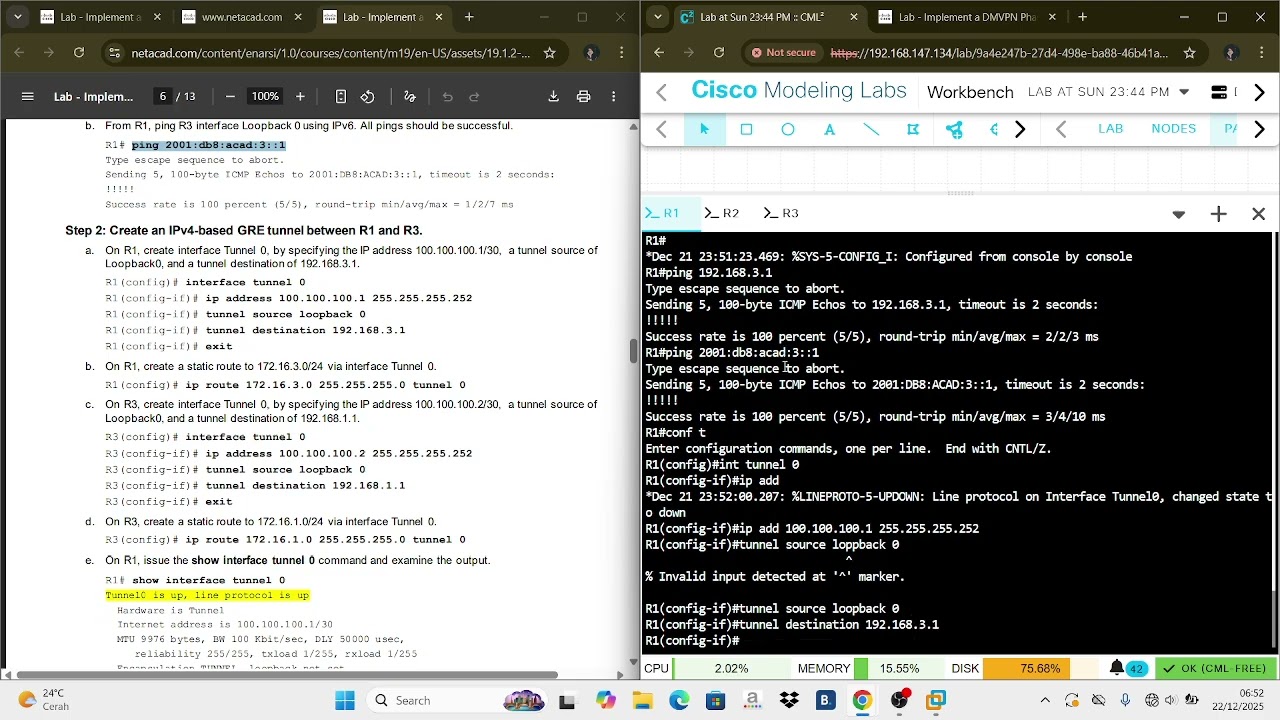
Task: Click the Cisco Modeling Labs logo
Action: (x=799, y=90)
